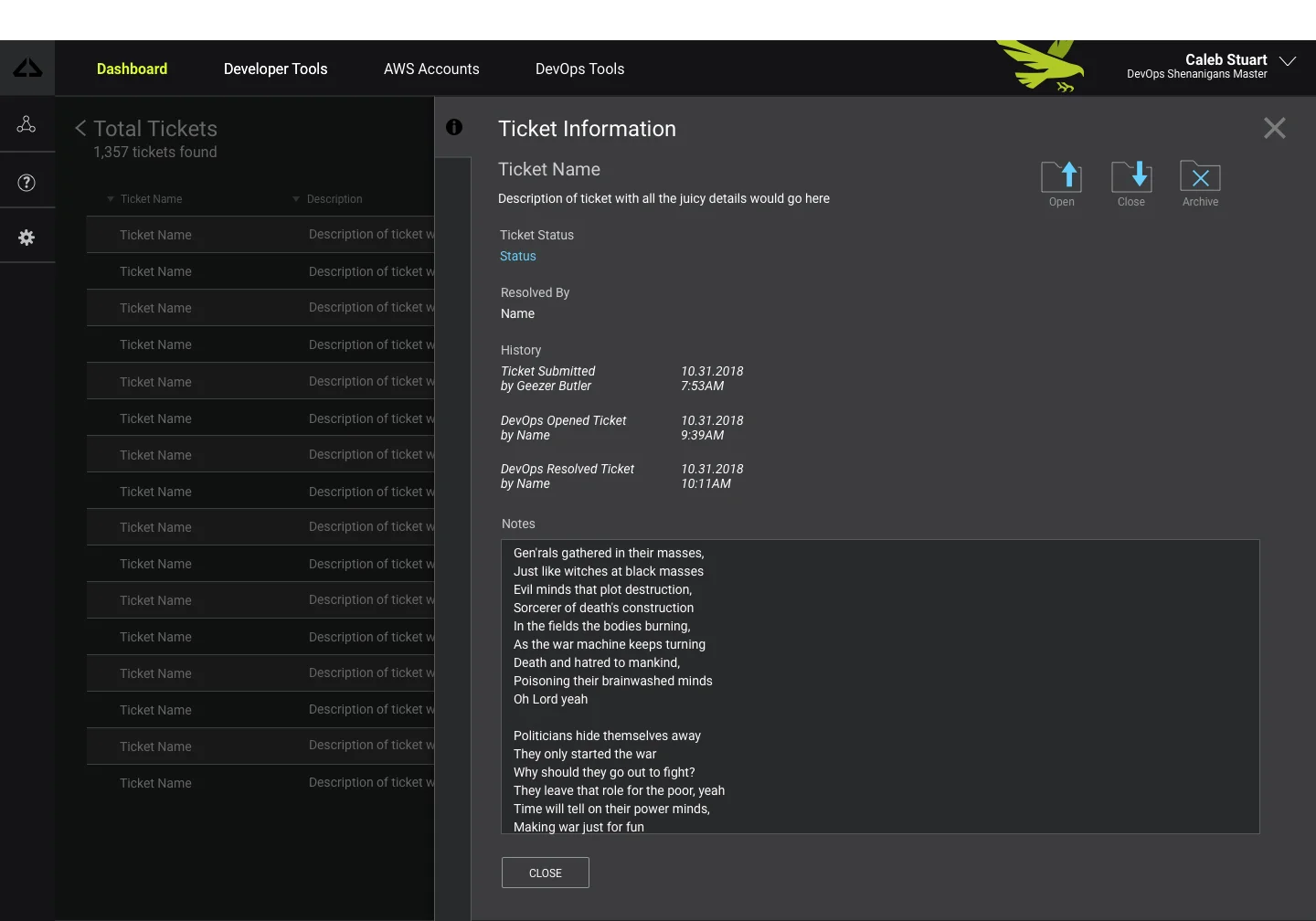1316x921 pixels.
Task: Open the help question mark sidebar icon
Action: point(27,183)
